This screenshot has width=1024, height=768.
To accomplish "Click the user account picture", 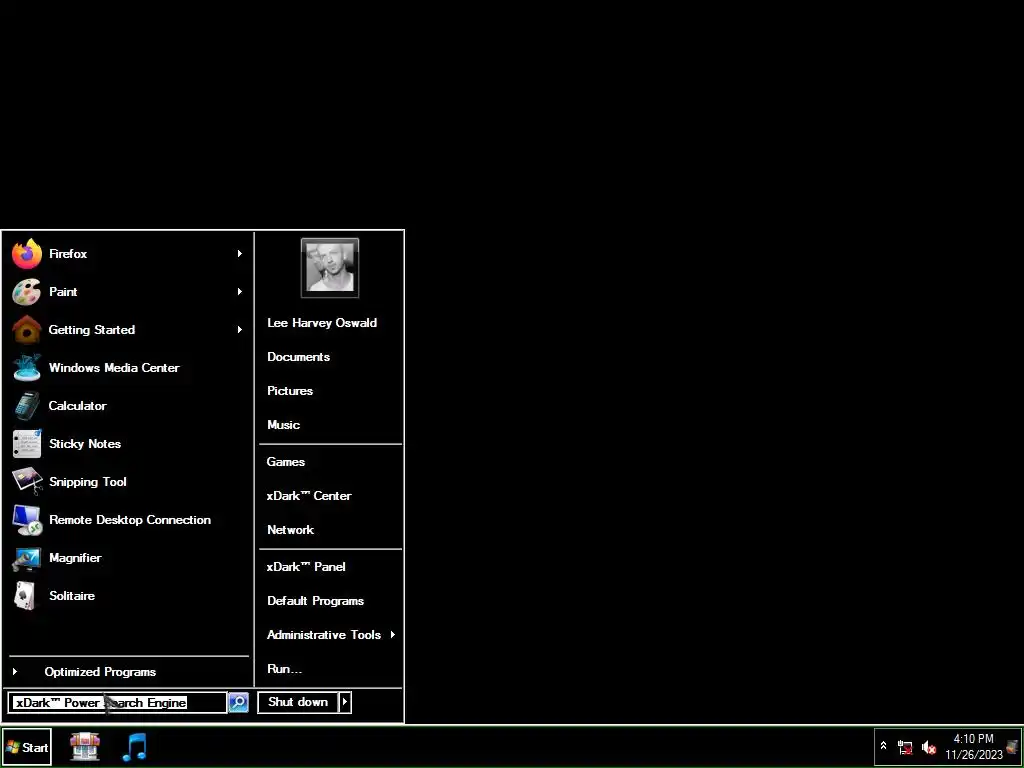I will pos(330,268).
